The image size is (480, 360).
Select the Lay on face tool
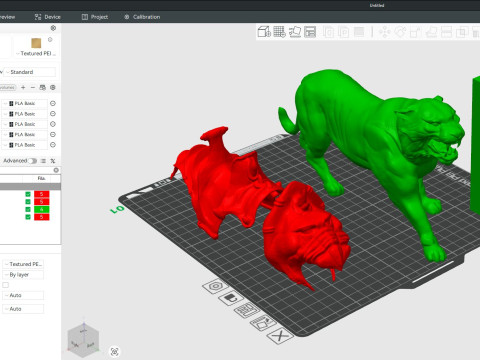coord(431,32)
